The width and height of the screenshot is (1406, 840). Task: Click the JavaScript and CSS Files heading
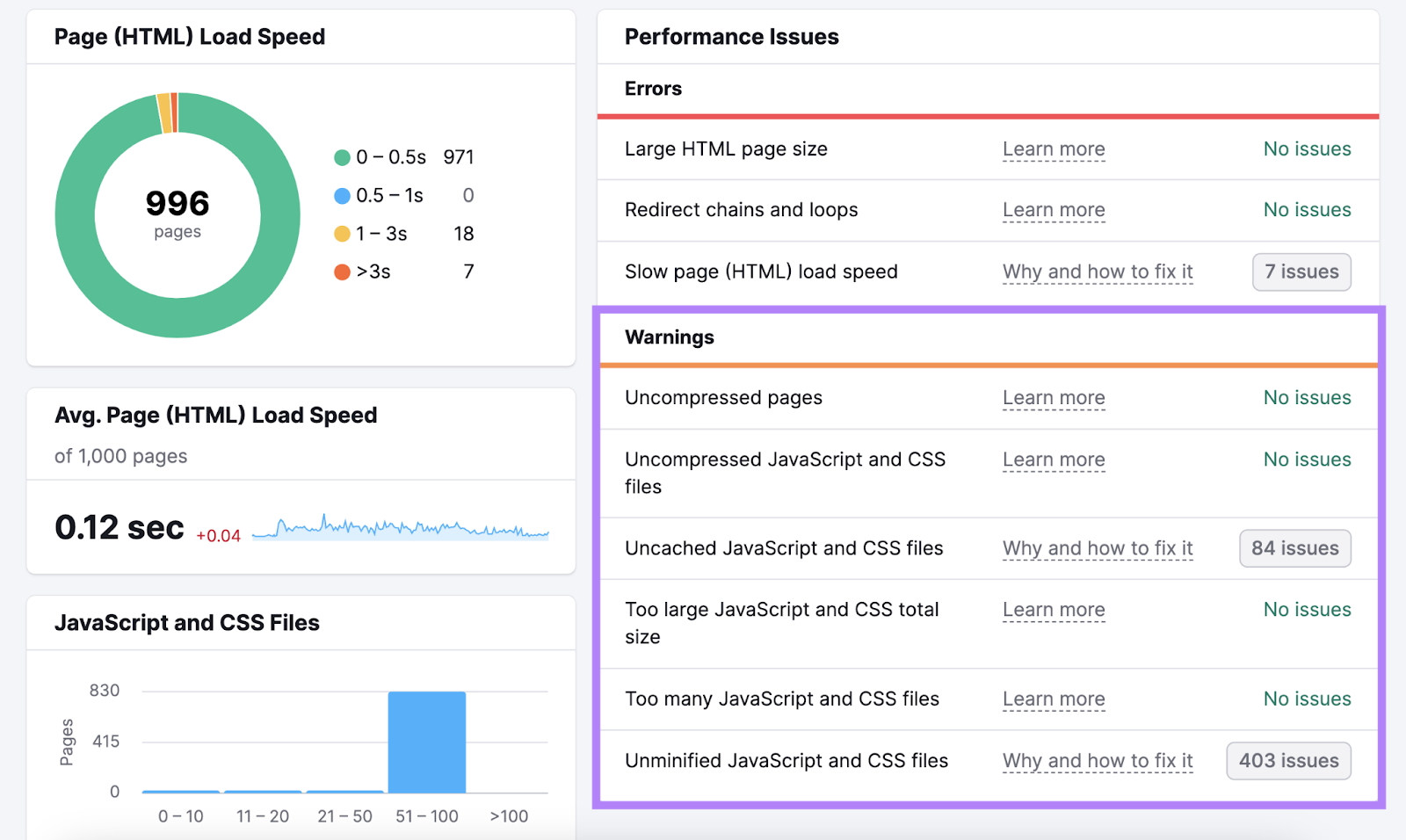point(187,623)
